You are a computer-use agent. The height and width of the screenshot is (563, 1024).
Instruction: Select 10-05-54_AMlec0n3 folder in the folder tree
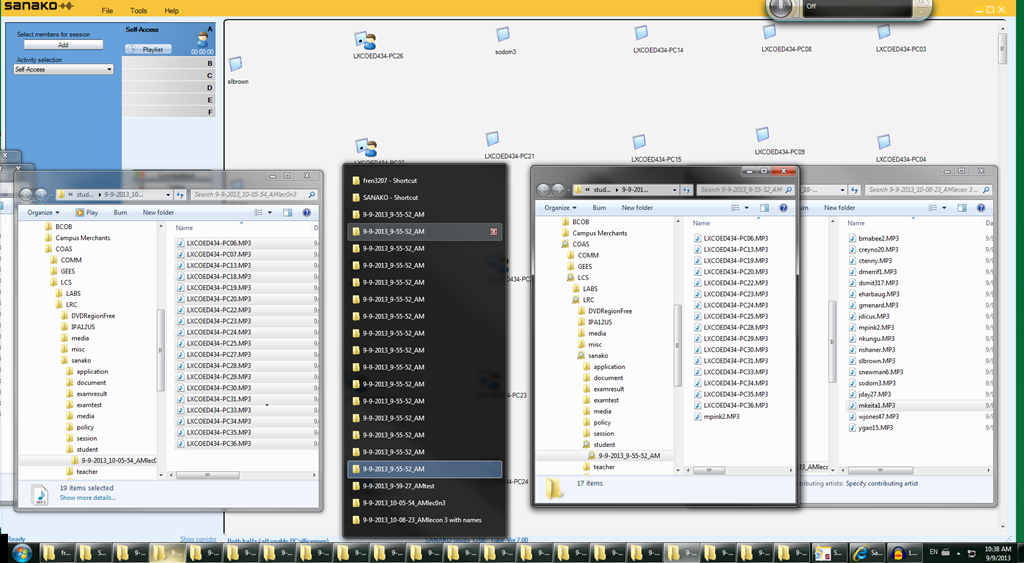tap(118, 460)
